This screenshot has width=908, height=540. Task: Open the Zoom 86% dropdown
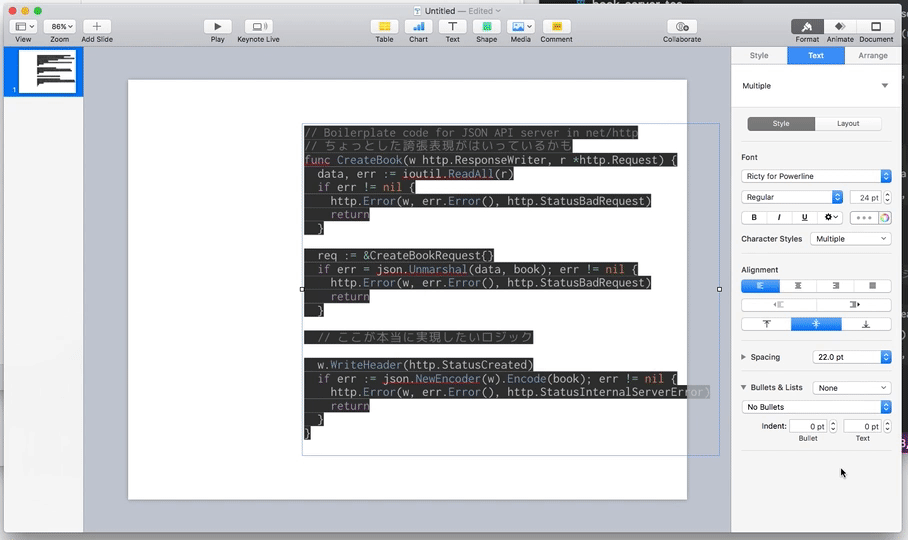(60, 26)
